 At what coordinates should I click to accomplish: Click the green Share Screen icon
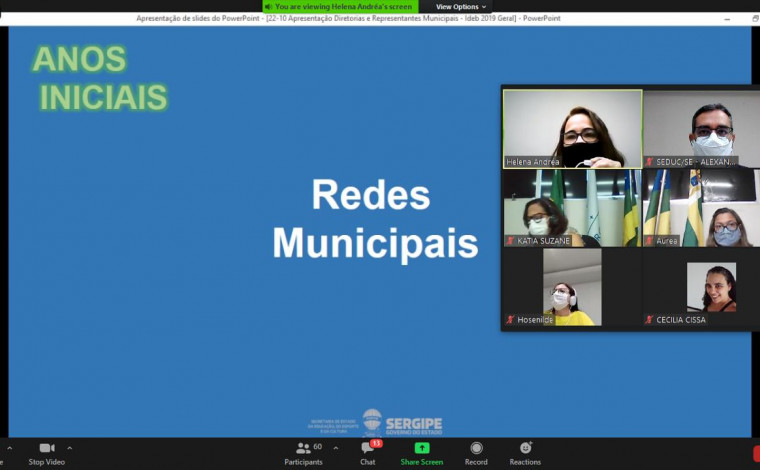421,448
